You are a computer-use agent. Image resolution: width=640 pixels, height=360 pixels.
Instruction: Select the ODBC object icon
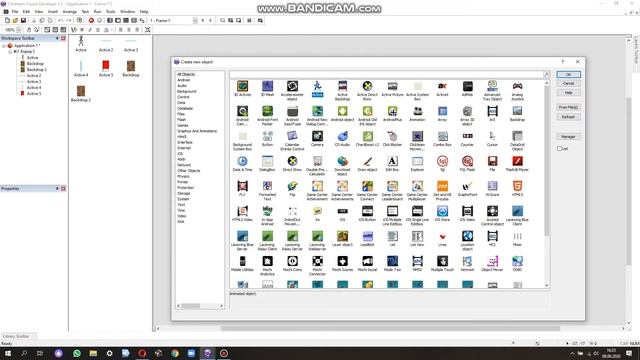tap(517, 261)
